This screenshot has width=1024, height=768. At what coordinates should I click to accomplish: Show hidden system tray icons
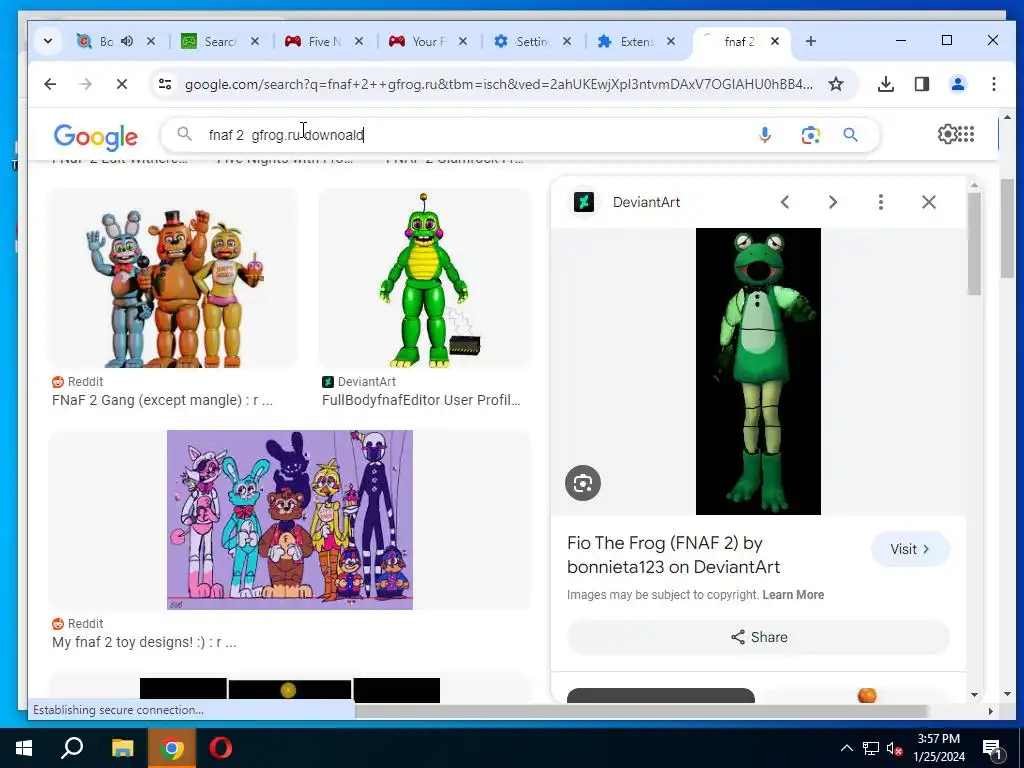[x=846, y=748]
